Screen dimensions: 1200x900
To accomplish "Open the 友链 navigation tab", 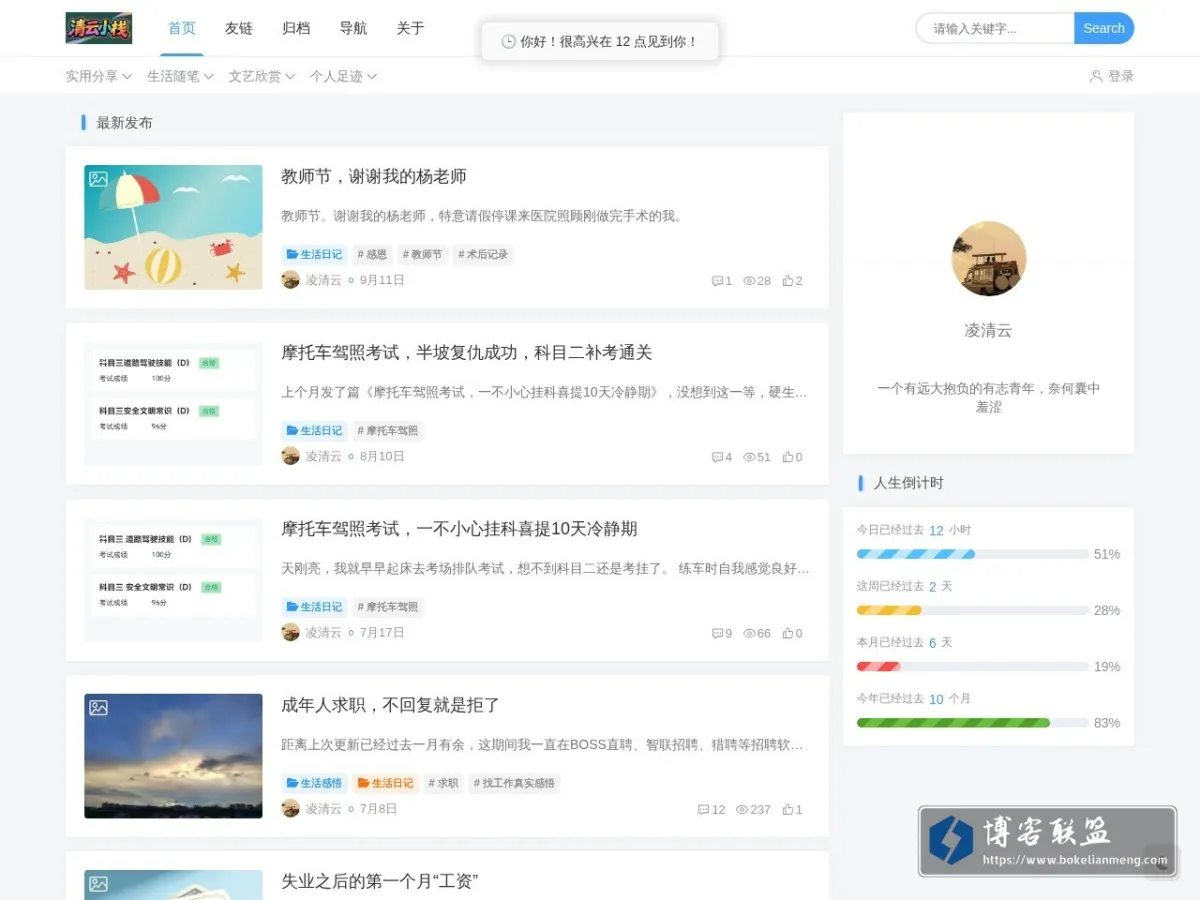I will coord(239,28).
